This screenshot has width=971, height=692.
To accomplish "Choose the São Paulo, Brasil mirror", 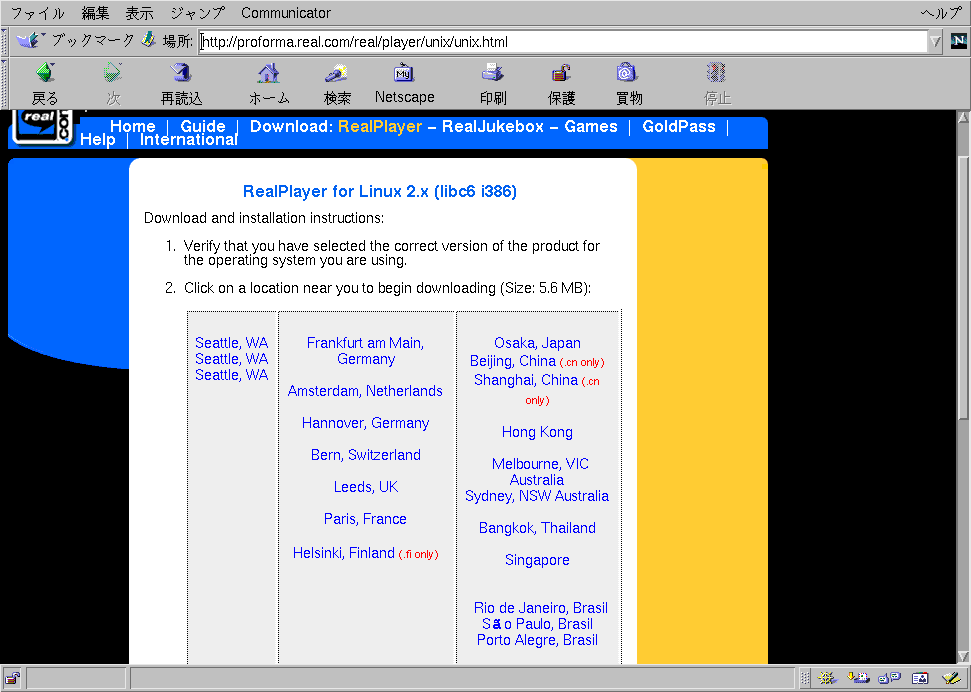I will [538, 624].
